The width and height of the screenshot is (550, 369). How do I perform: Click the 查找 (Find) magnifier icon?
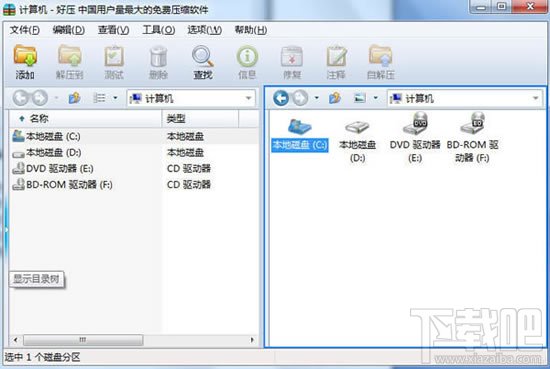pyautogui.click(x=203, y=62)
